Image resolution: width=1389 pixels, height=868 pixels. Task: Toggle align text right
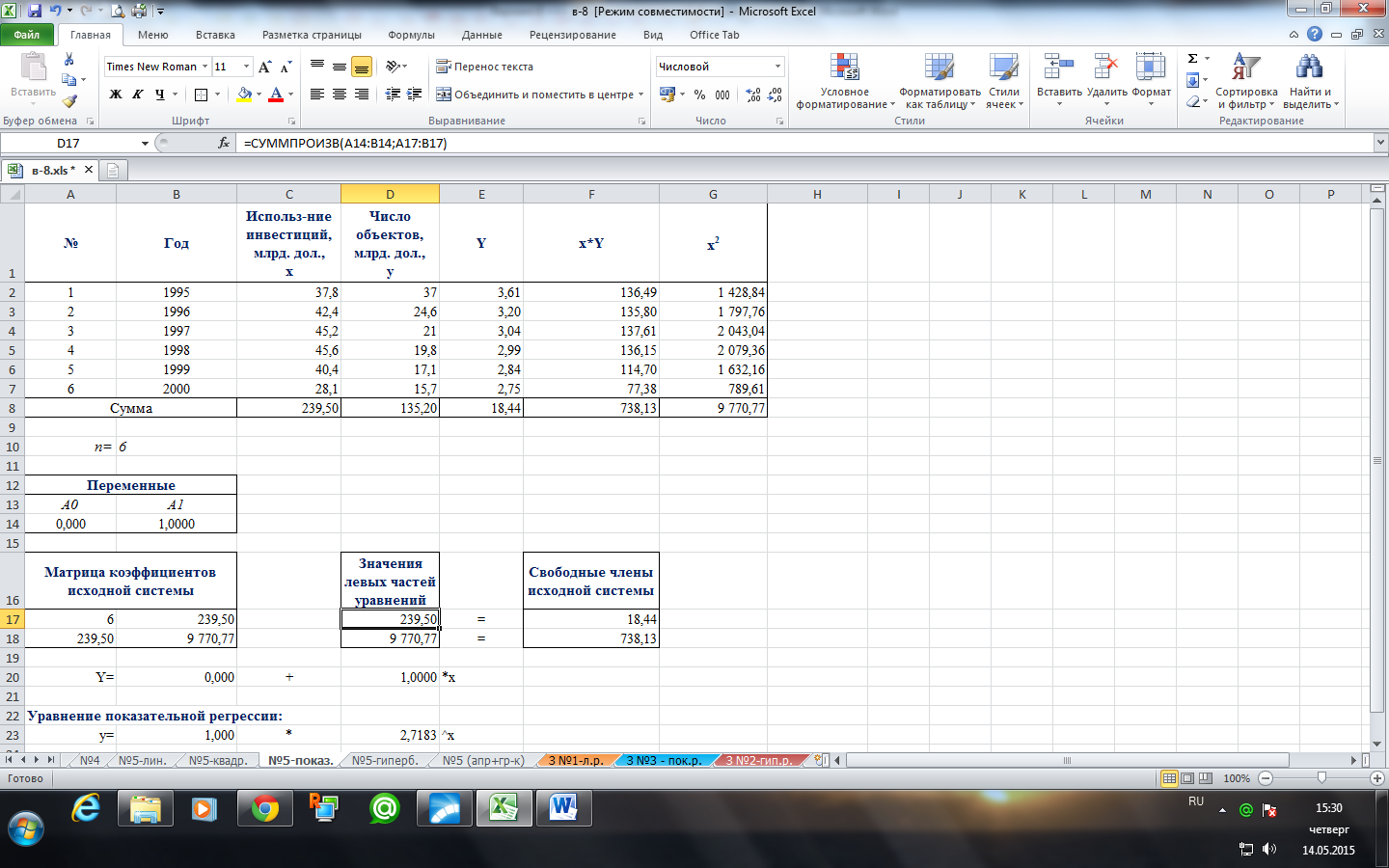coord(362,95)
